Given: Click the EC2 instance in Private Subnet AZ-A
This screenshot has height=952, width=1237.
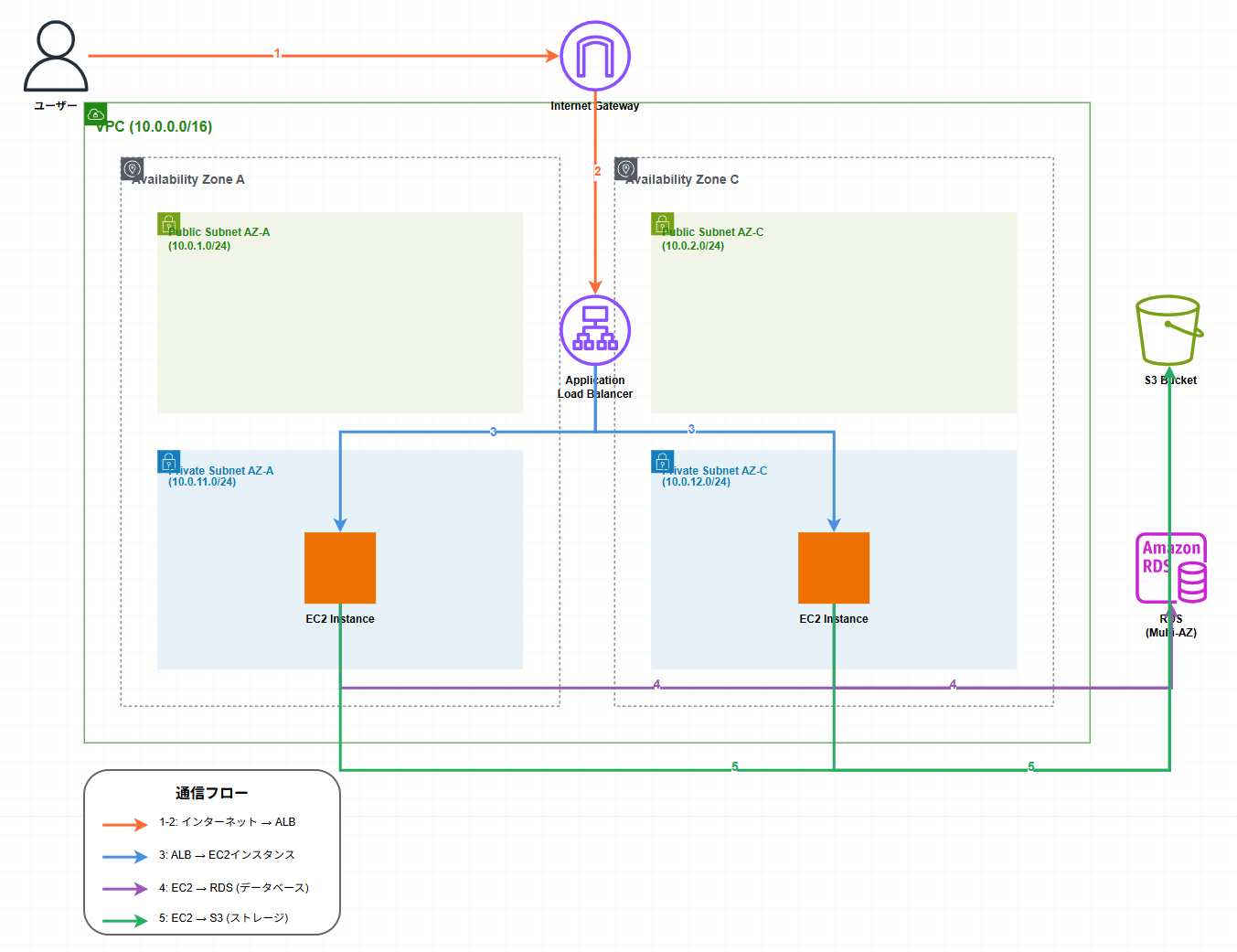Looking at the screenshot, I should pos(340,568).
